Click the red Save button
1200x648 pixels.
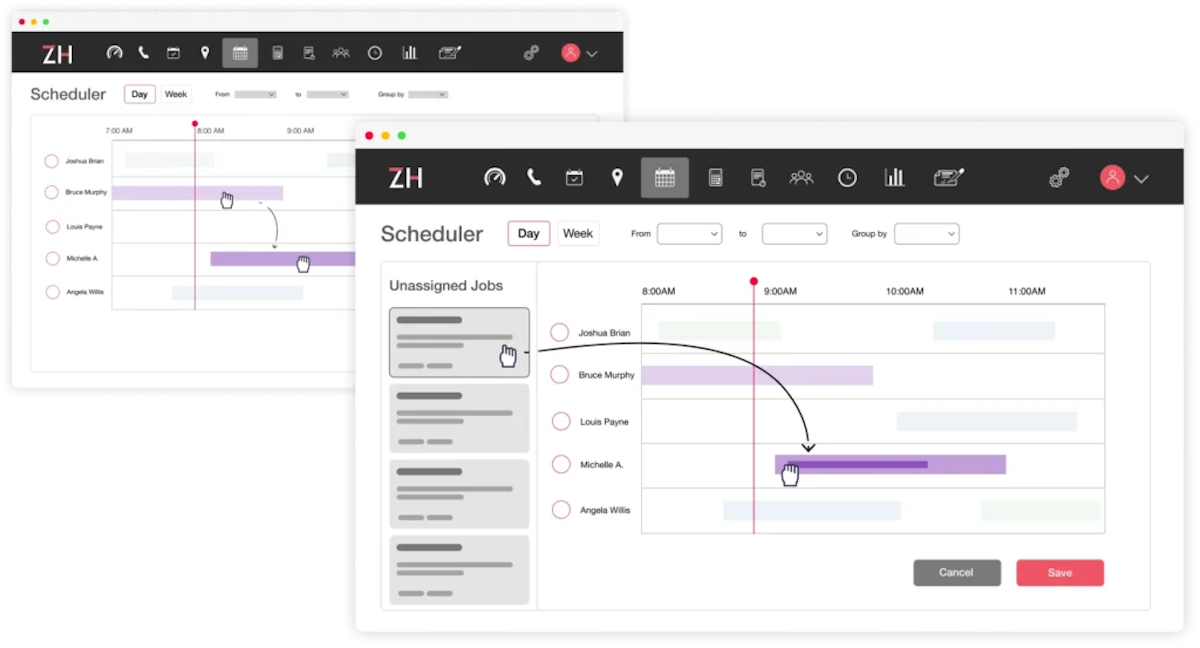[x=1060, y=572]
